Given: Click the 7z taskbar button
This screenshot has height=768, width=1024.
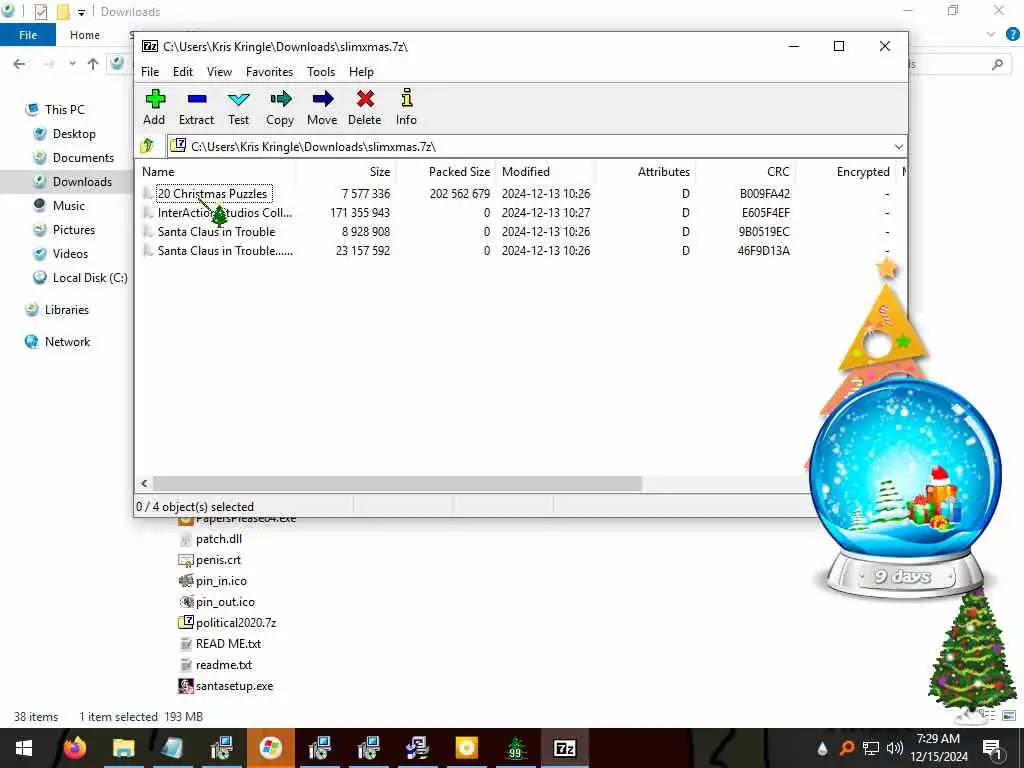Looking at the screenshot, I should (564, 748).
